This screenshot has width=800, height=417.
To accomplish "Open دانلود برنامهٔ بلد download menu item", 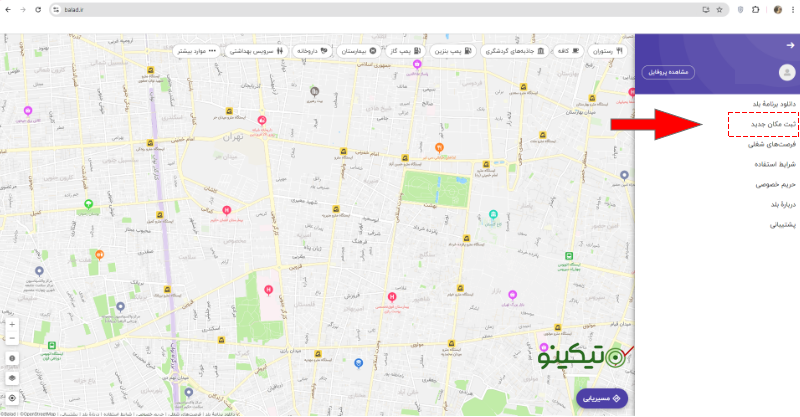I will click(774, 104).
